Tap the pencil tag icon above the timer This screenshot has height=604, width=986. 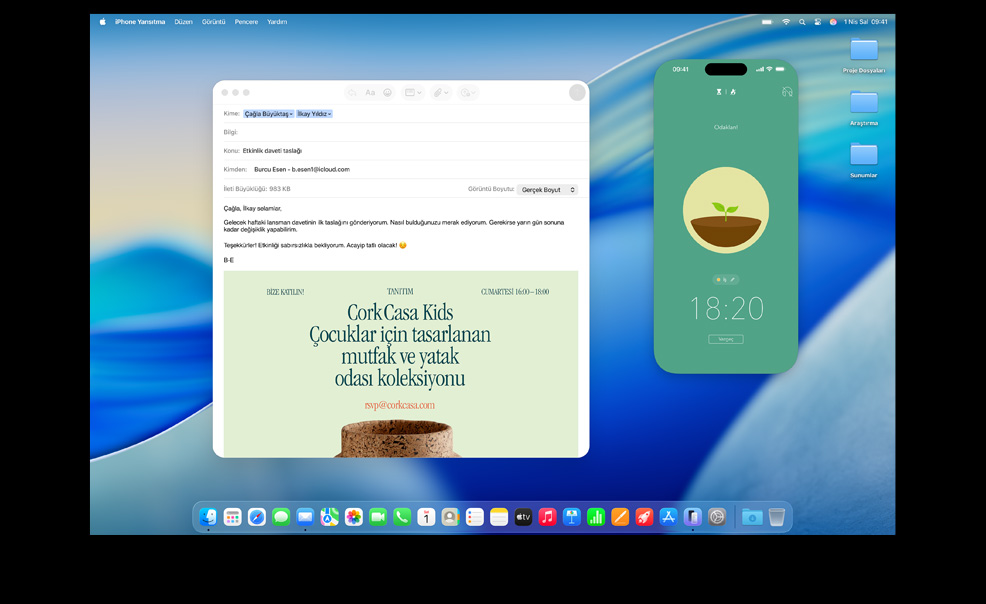point(733,280)
